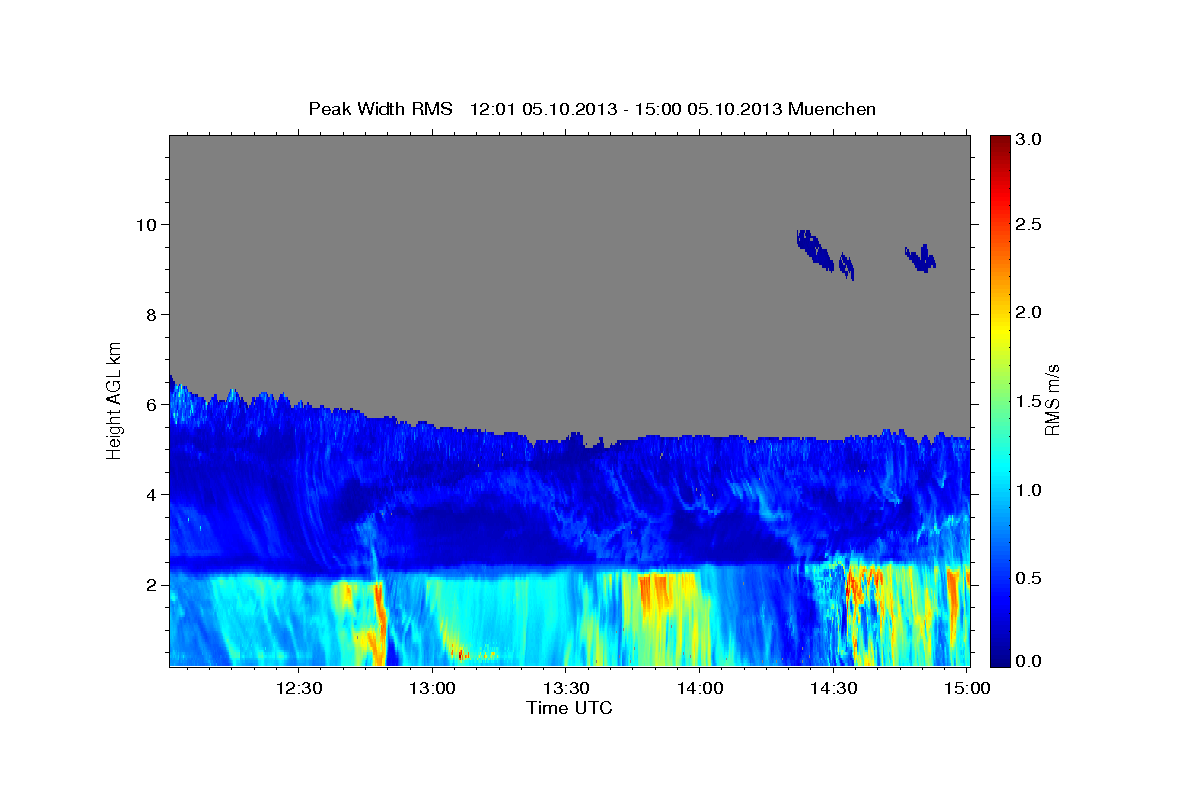Click the 14:30 time tick label
Viewport: 1200px width, 800px height.
coord(833,688)
